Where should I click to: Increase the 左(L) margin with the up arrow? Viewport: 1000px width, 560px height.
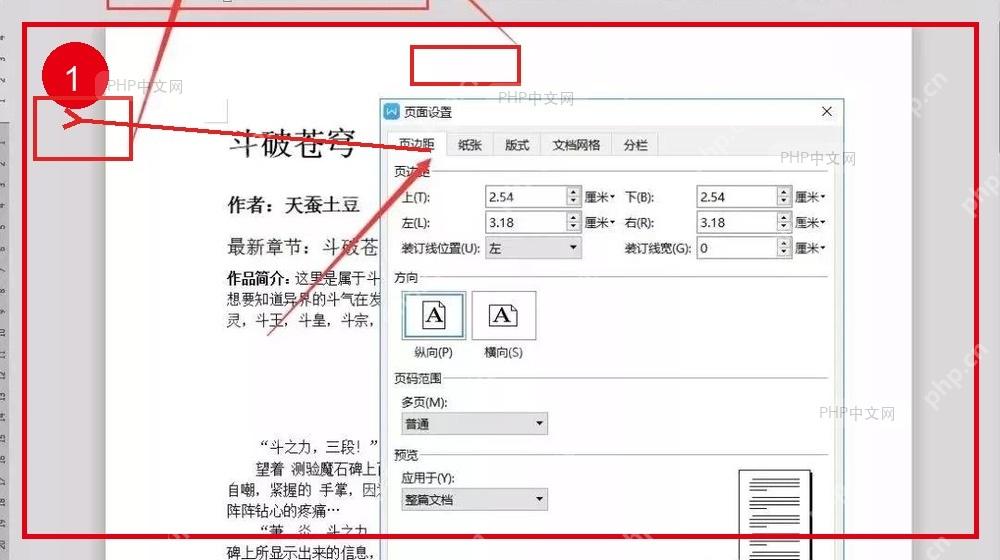click(x=573, y=217)
